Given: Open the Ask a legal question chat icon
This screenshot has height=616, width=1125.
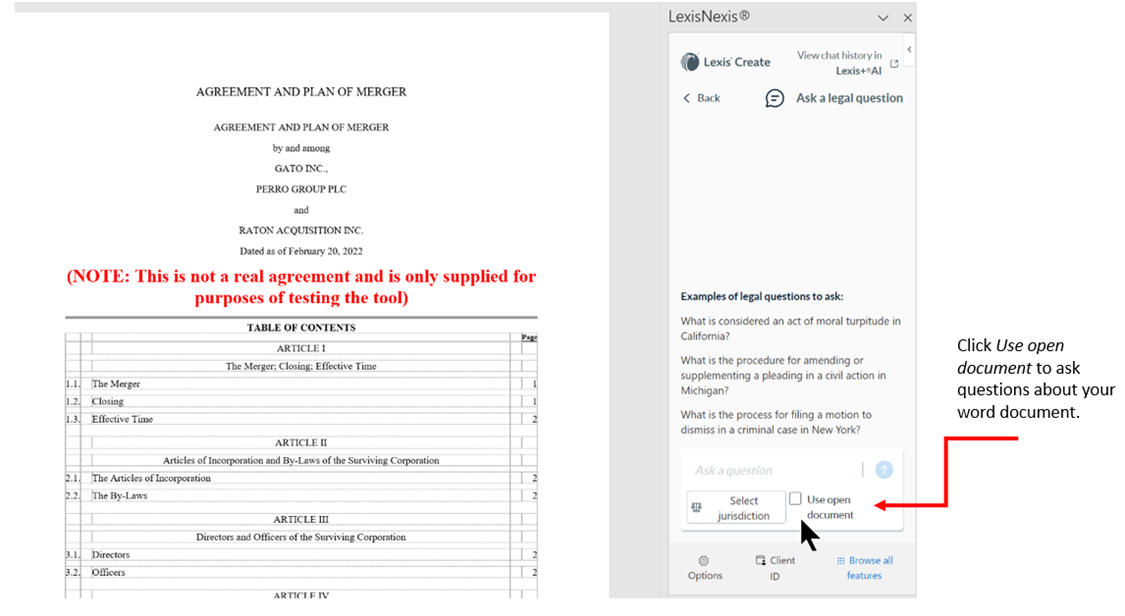Looking at the screenshot, I should click(x=774, y=98).
